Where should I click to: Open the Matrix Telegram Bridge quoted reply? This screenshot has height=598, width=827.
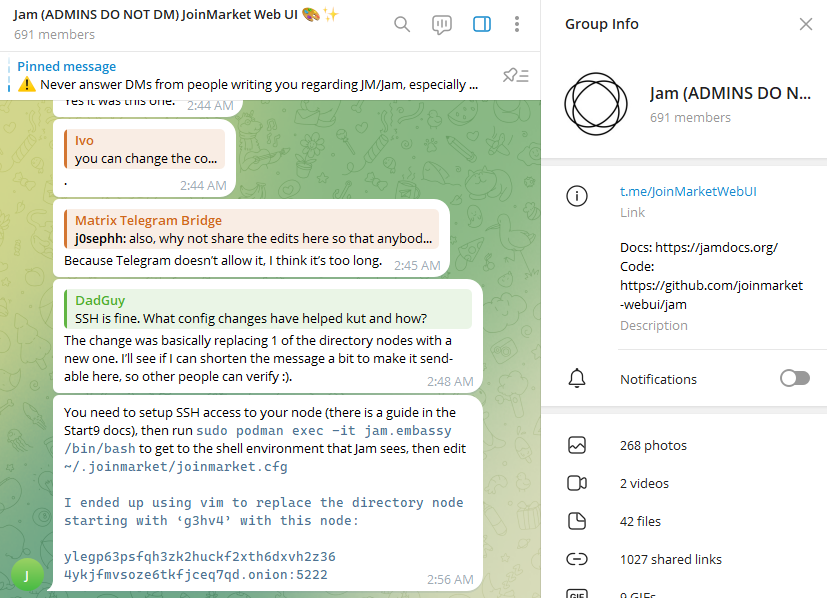pyautogui.click(x=252, y=229)
